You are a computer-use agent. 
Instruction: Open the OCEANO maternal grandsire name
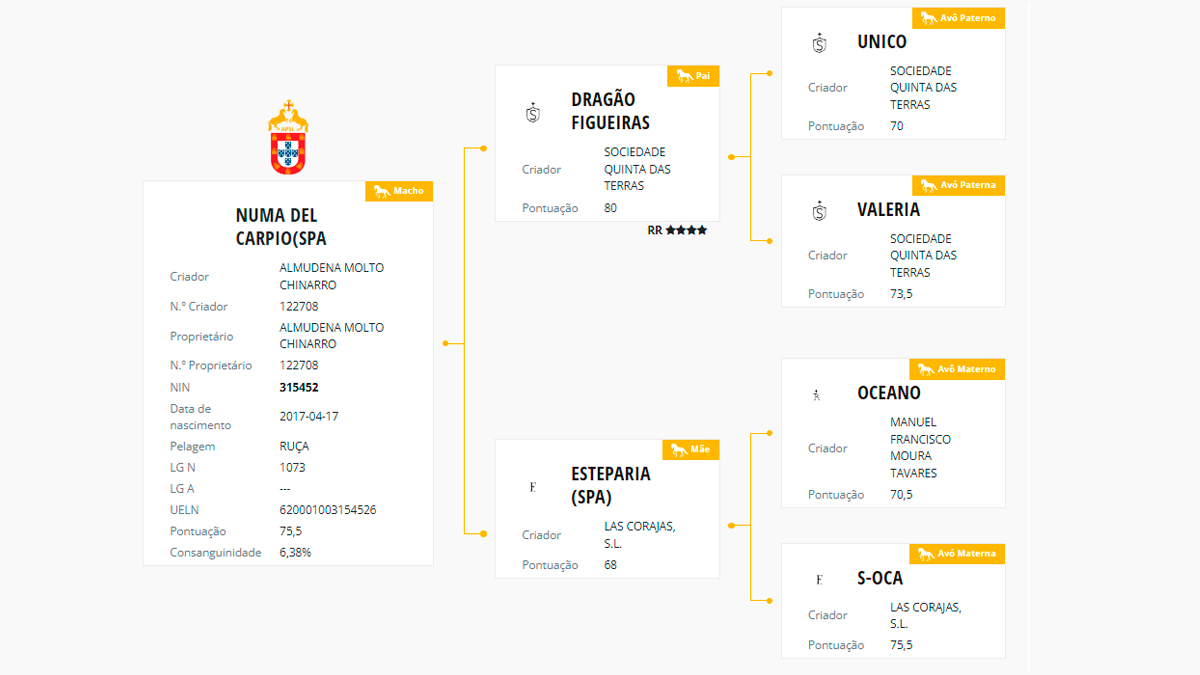(889, 393)
